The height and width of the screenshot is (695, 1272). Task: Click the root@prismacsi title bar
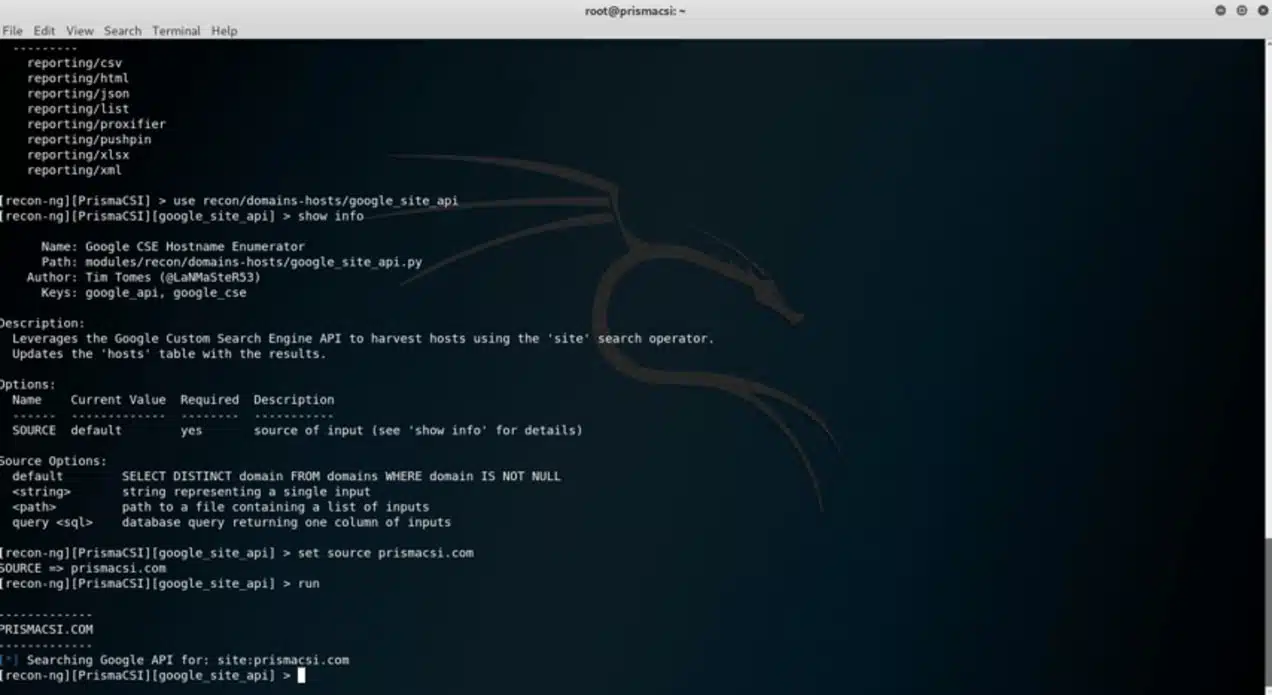636,10
